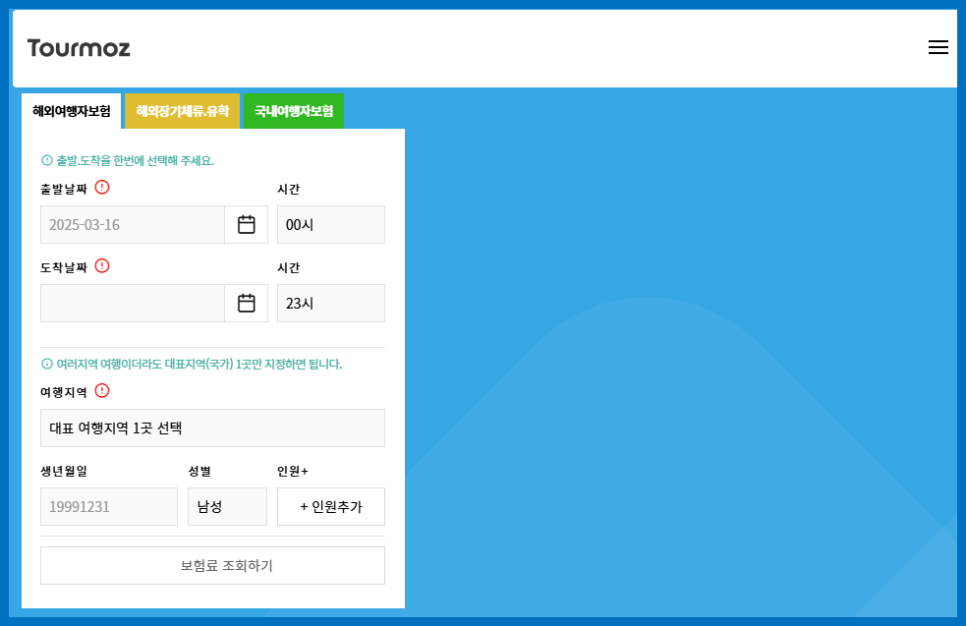Click red alert icon beside 여행지역
Screen dimensions: 966x626
coord(102,391)
